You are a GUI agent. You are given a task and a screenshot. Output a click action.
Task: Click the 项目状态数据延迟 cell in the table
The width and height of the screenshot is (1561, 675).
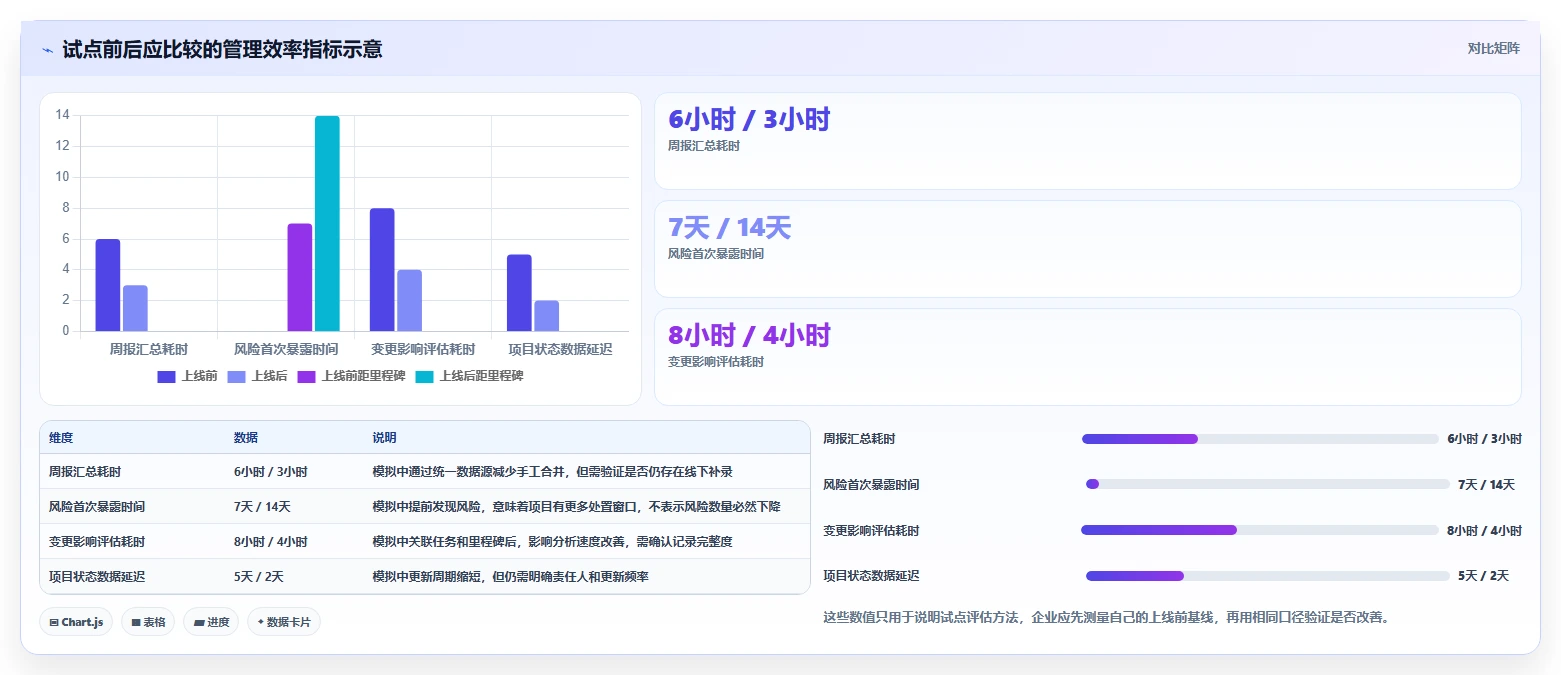97,577
